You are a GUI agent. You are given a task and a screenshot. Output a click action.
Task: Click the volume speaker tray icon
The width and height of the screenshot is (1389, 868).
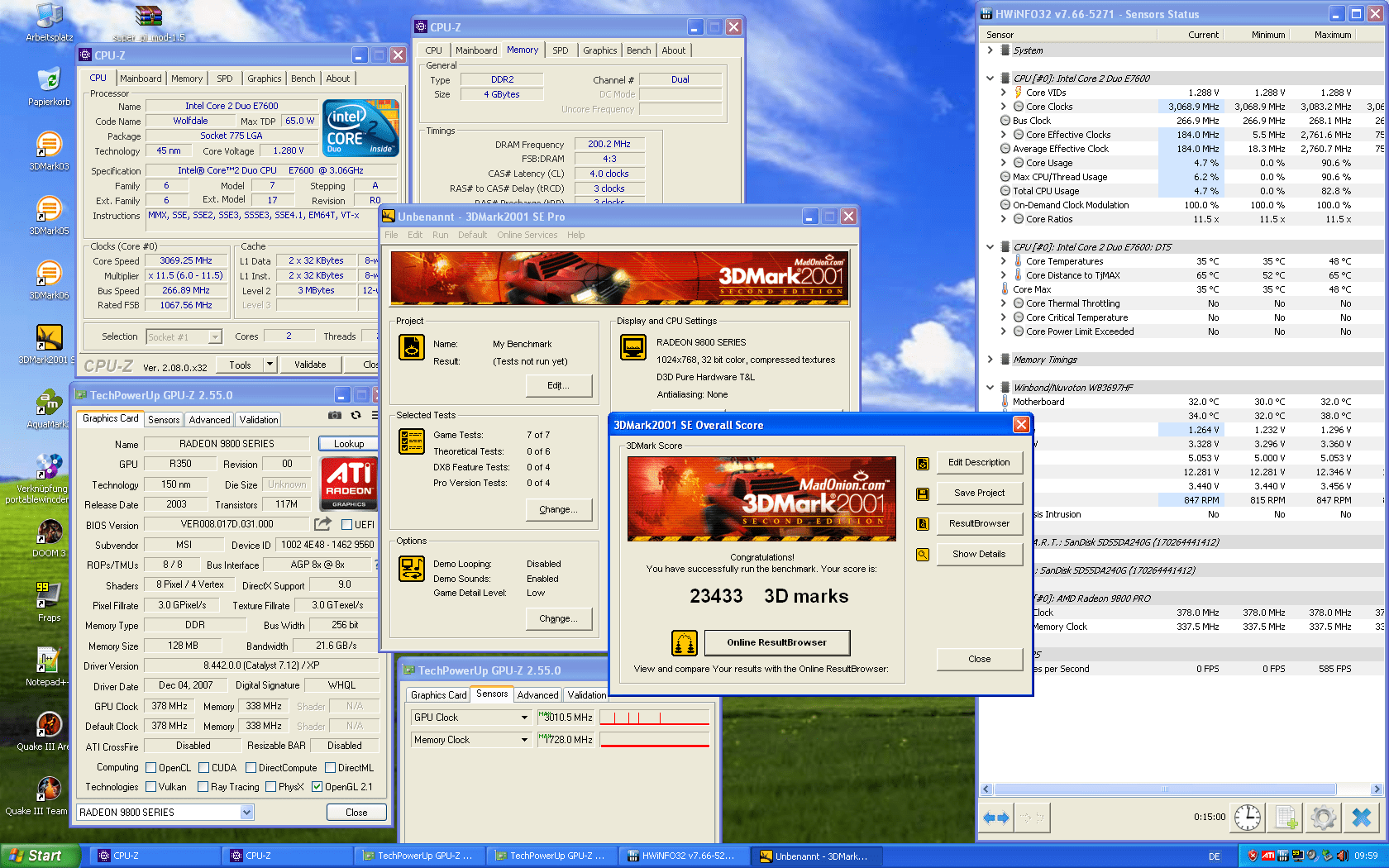click(x=1342, y=856)
